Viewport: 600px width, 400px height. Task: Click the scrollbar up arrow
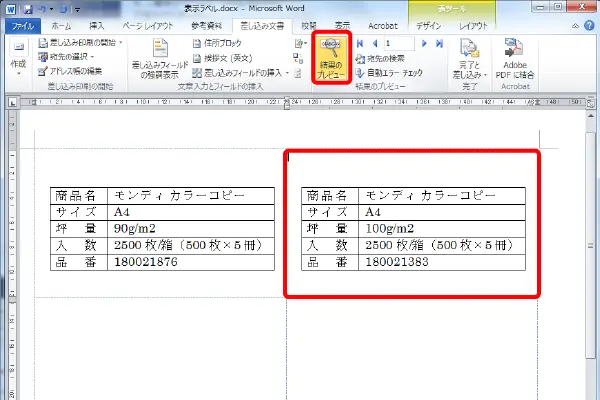[x=590, y=115]
